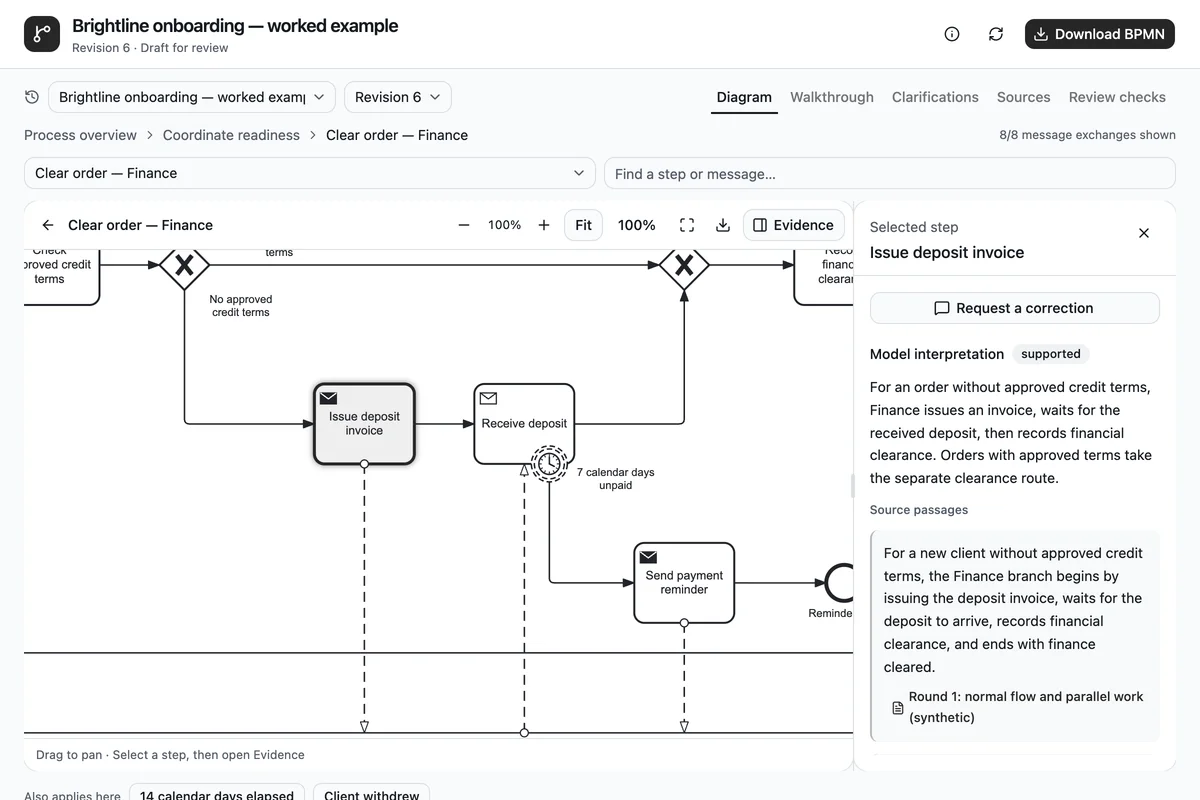Open the info icon in the header
The width and height of the screenshot is (1200, 800).
pyautogui.click(x=952, y=34)
